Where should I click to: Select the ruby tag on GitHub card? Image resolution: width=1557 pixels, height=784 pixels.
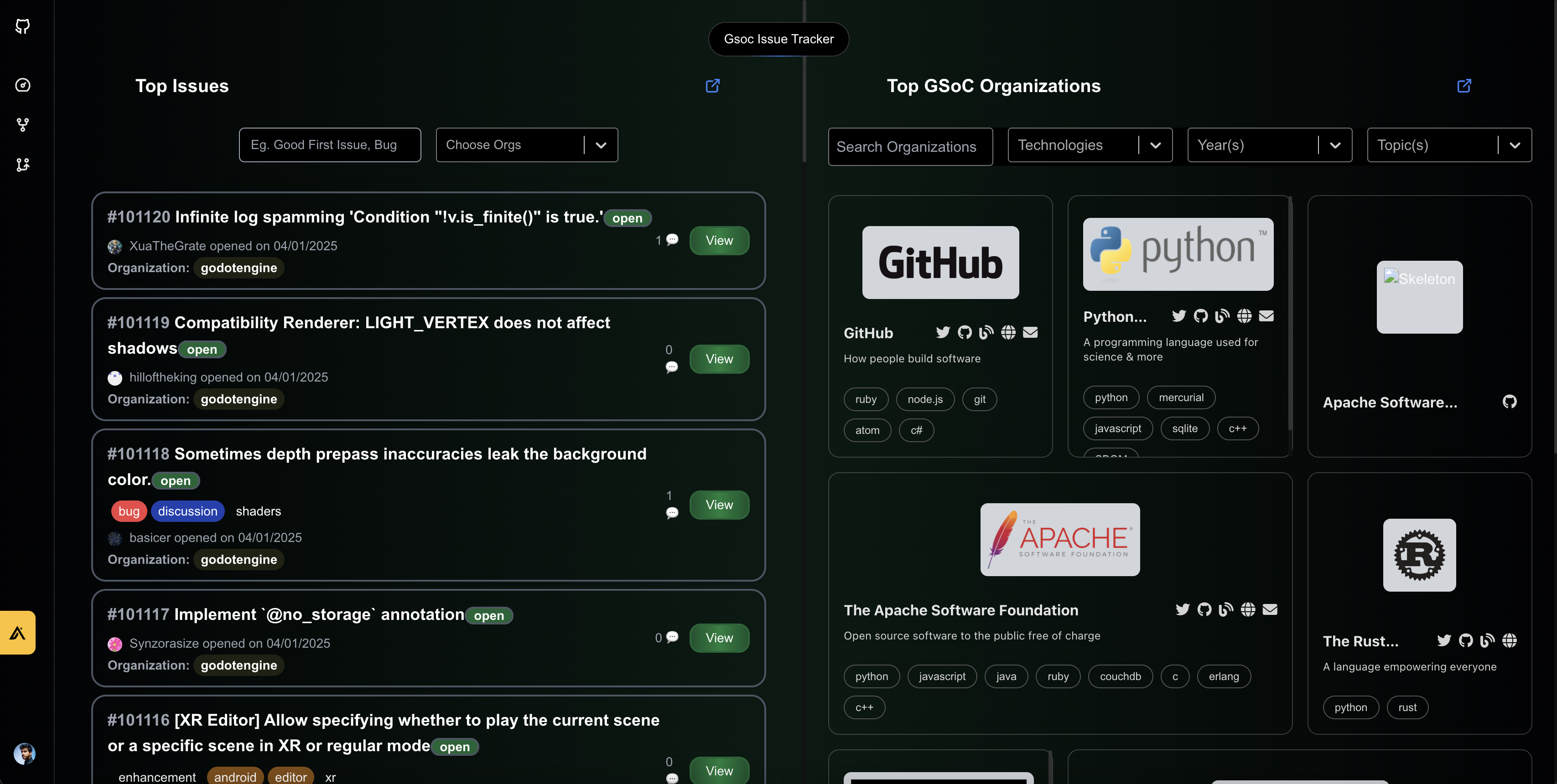click(x=866, y=399)
